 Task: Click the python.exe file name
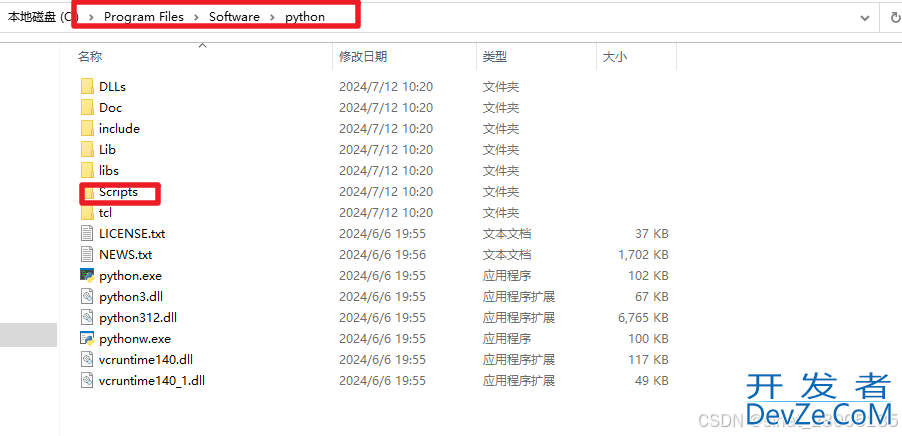[130, 276]
